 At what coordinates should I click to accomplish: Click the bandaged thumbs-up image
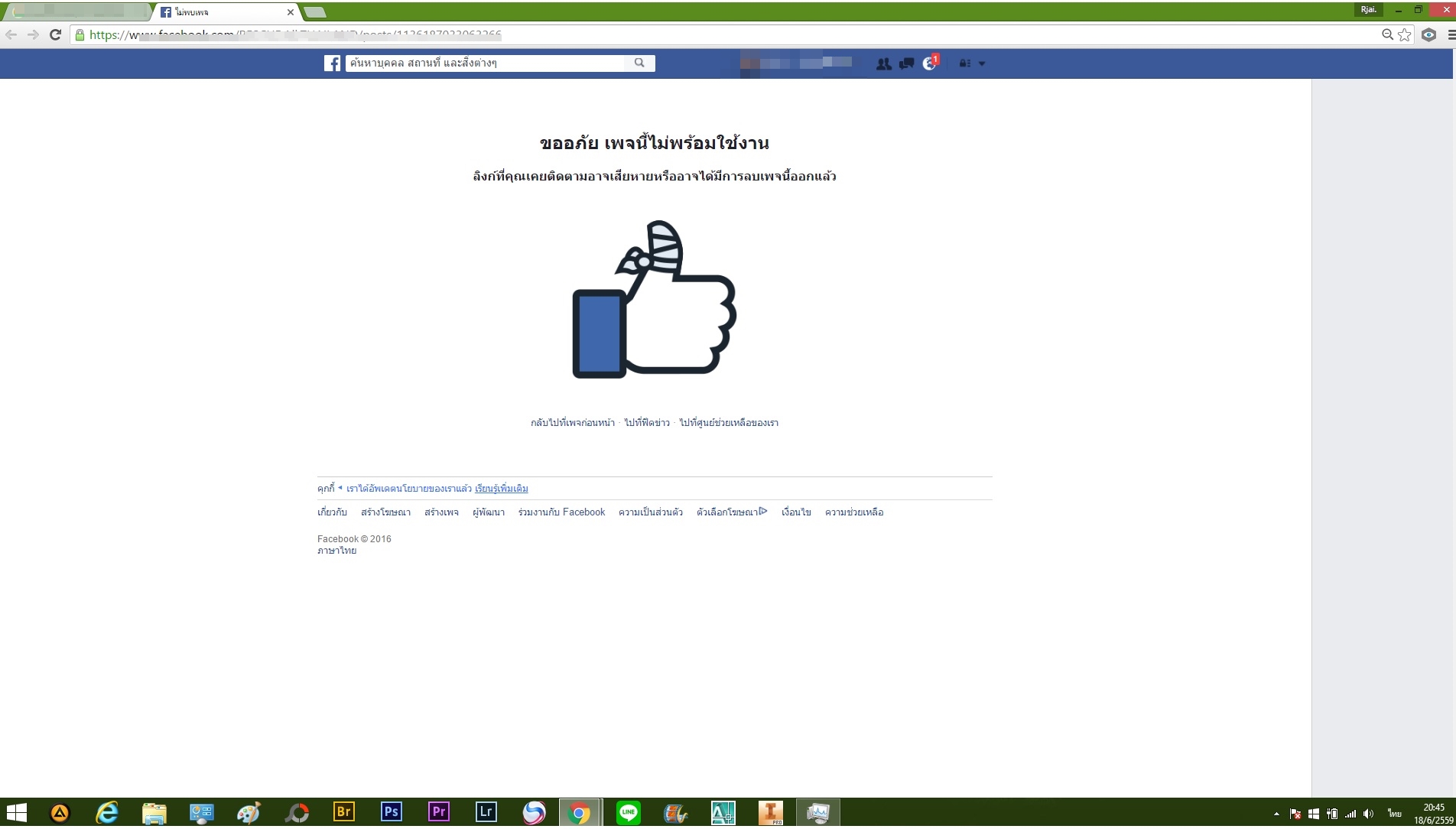pos(654,299)
